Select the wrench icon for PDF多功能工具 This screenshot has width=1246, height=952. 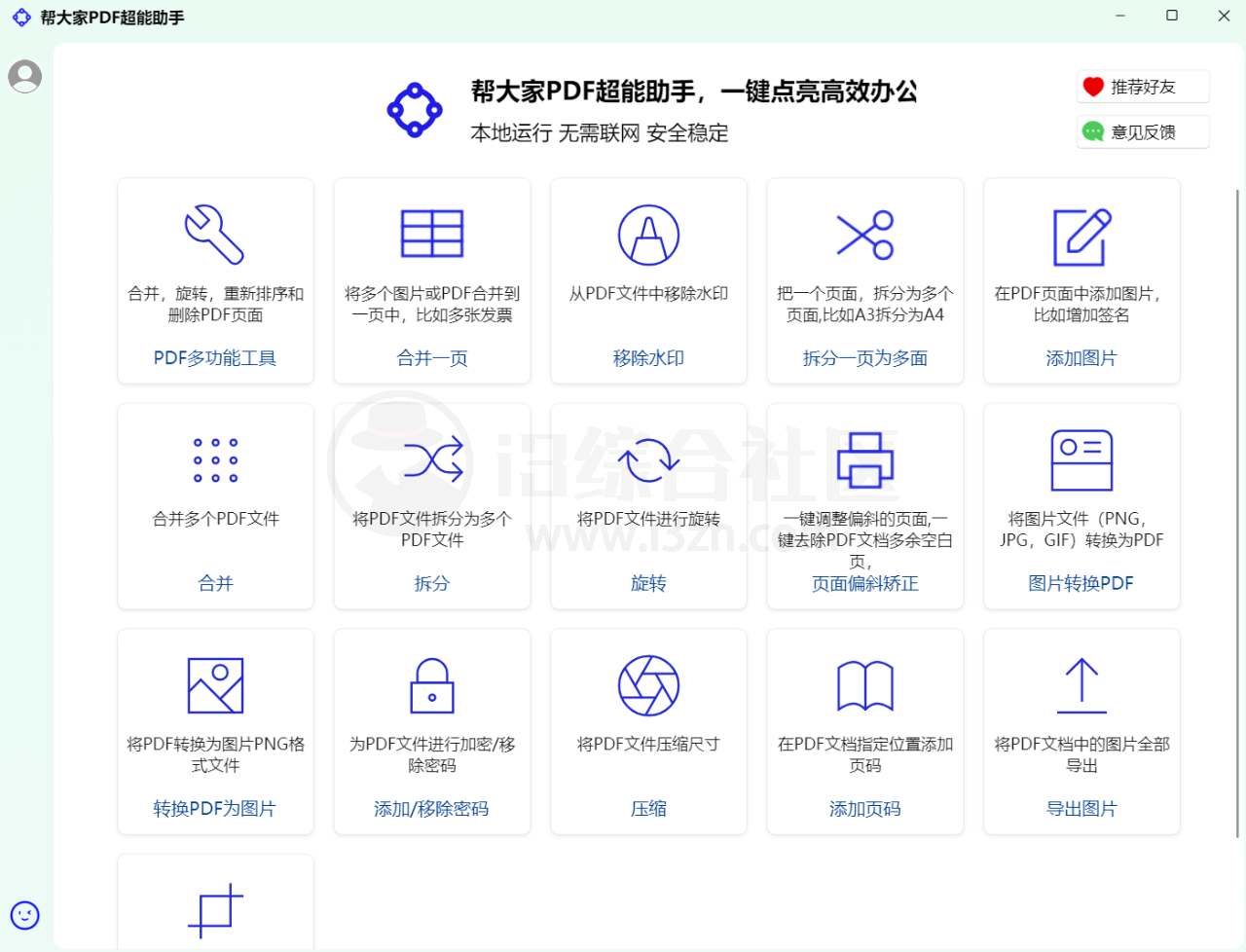click(215, 233)
